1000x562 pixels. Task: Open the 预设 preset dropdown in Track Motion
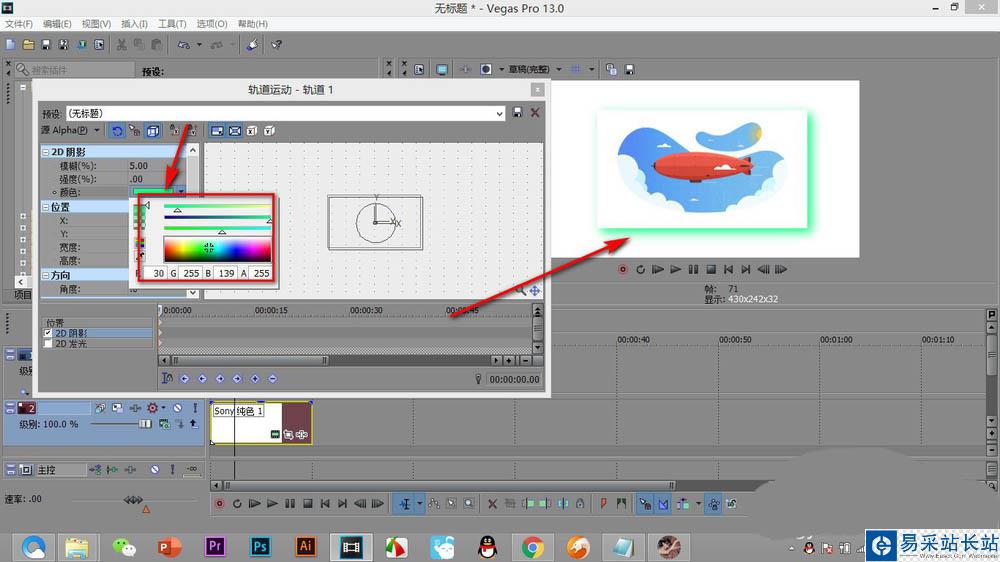click(x=499, y=114)
